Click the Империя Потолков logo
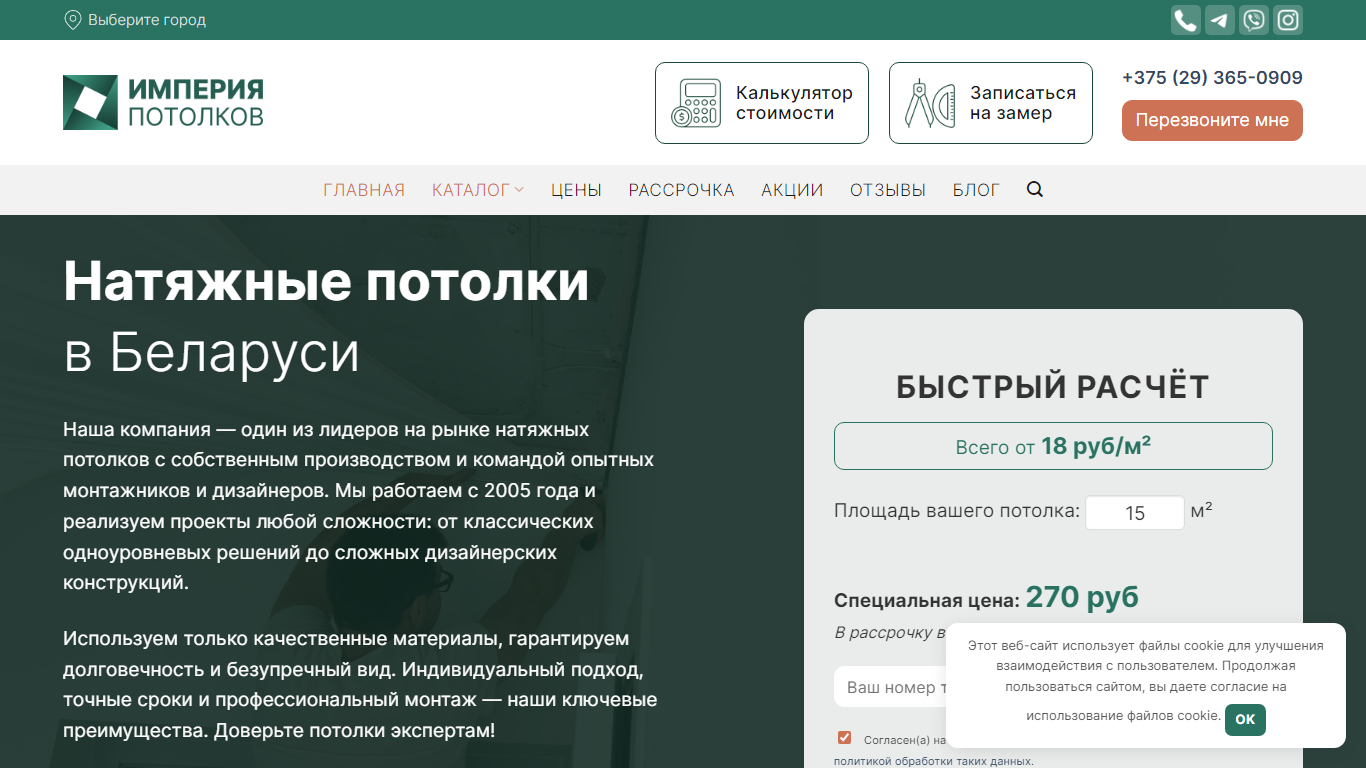 163,102
